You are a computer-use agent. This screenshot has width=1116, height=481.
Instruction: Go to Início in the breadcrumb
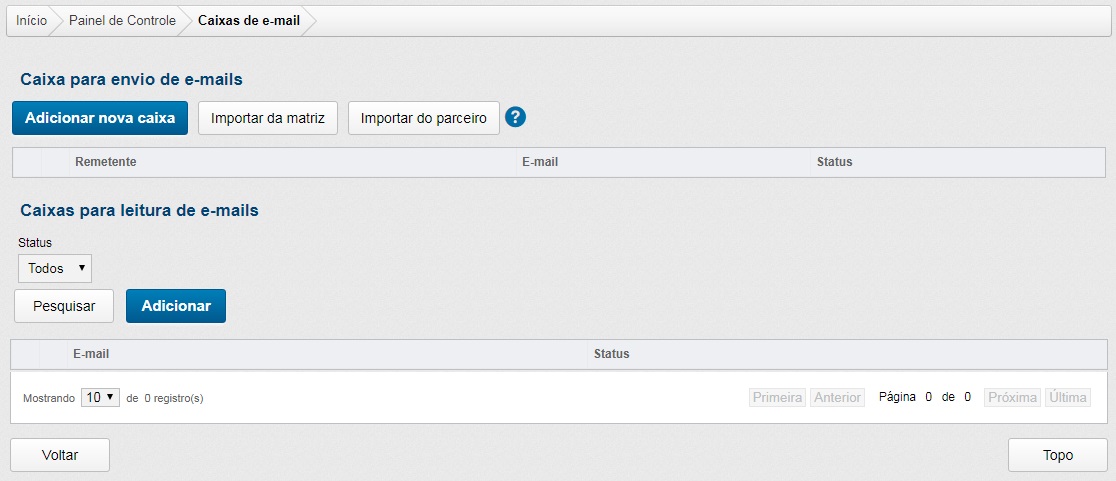pyautogui.click(x=31, y=20)
